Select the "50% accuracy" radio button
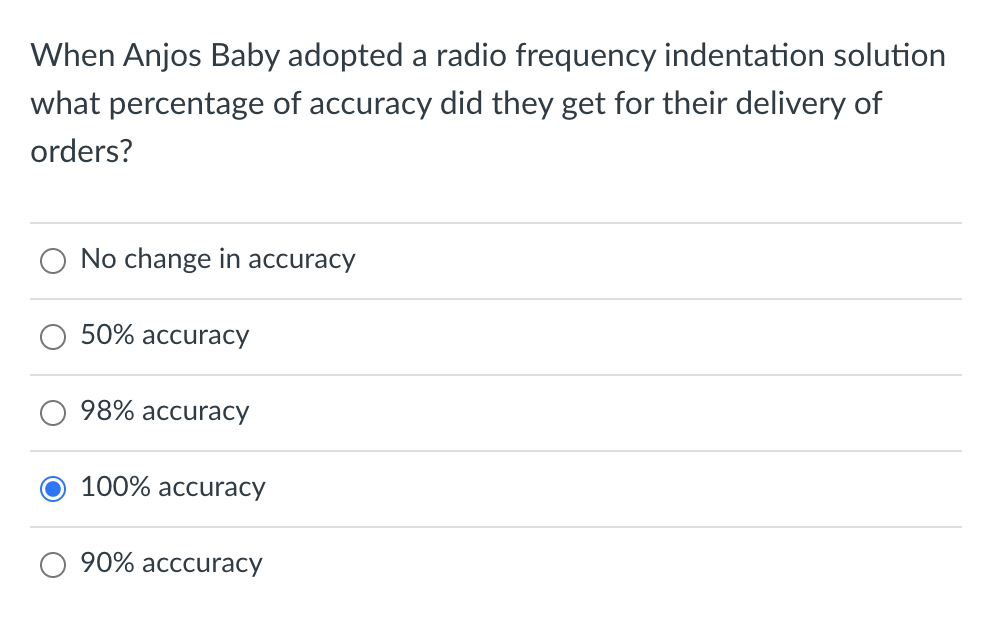The width and height of the screenshot is (990, 626). click(53, 336)
